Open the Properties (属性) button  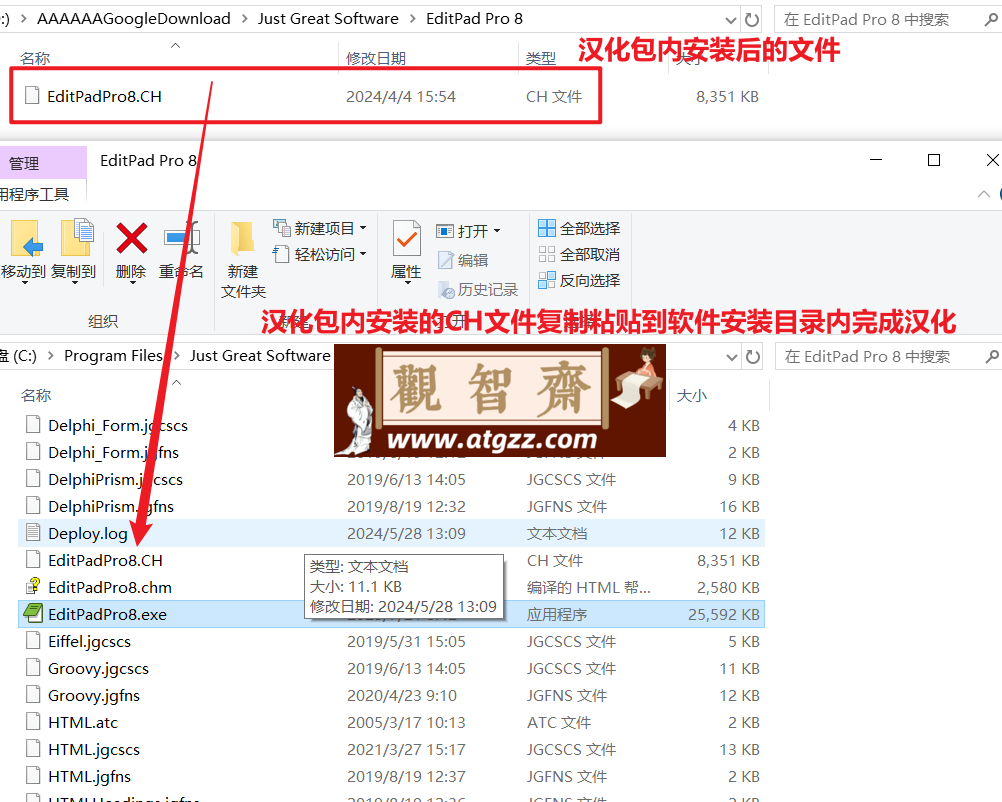406,251
